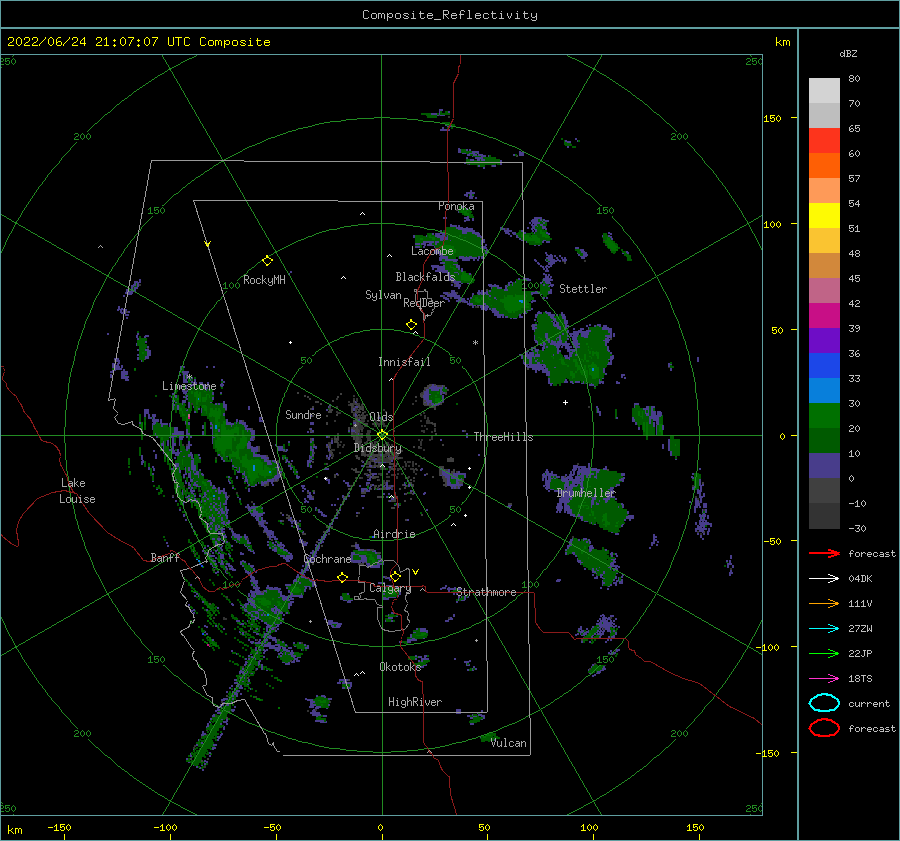Click the Sundre town label
900x841 pixels.
(303, 414)
